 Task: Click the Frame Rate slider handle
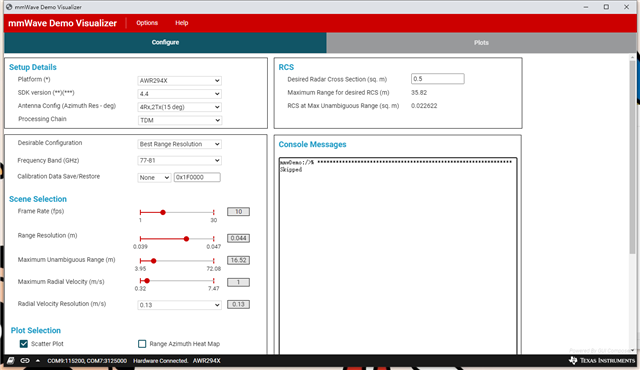point(163,212)
